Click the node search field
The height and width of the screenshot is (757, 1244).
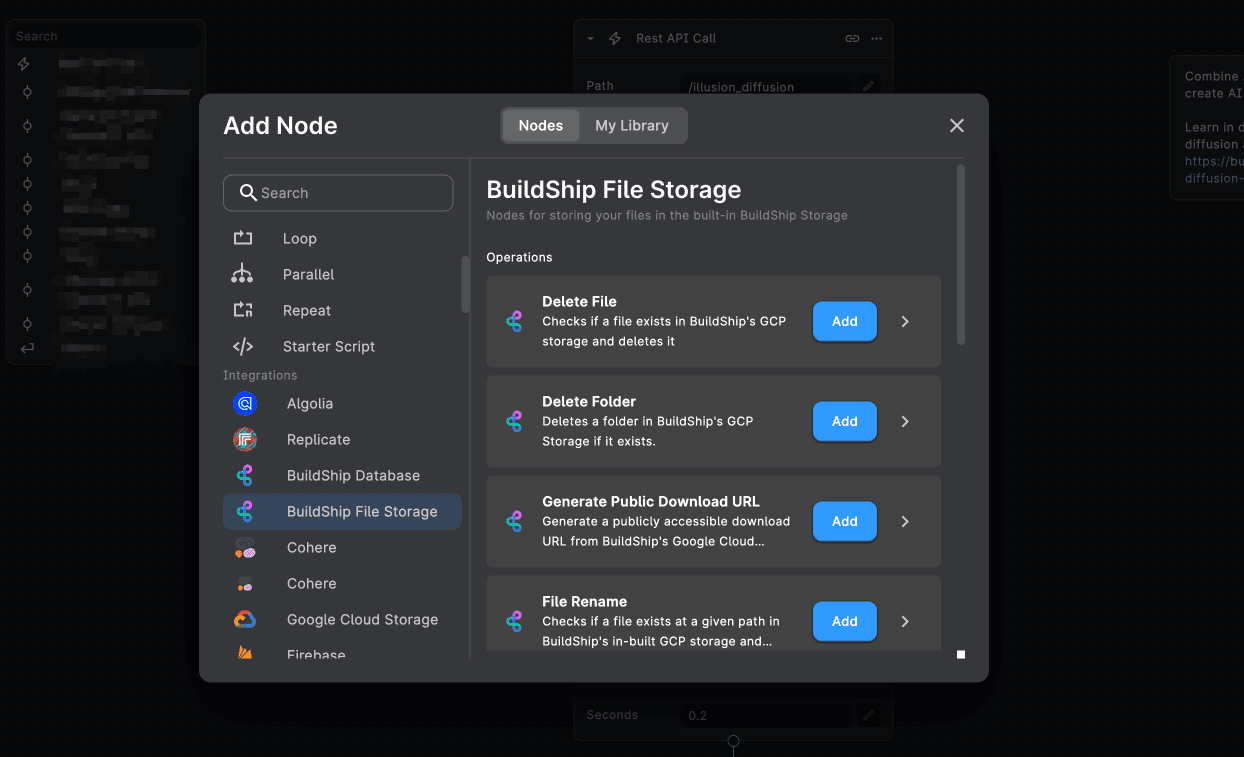[338, 192]
